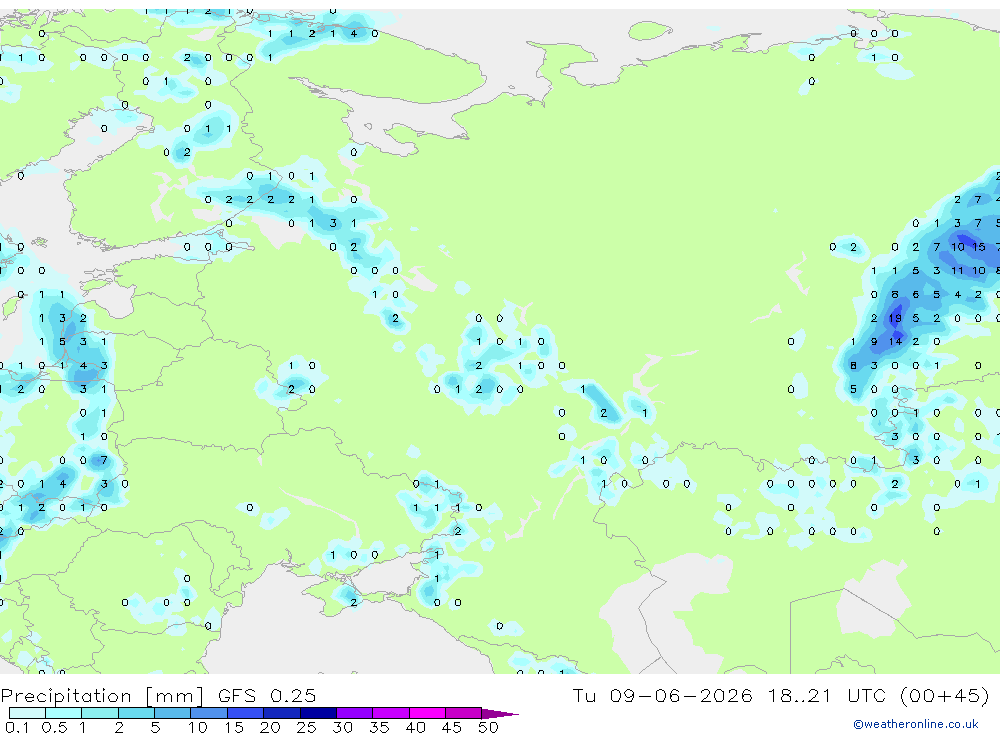The height and width of the screenshot is (733, 1000).
Task: Click the legend label "0.5"
Action: (54, 727)
